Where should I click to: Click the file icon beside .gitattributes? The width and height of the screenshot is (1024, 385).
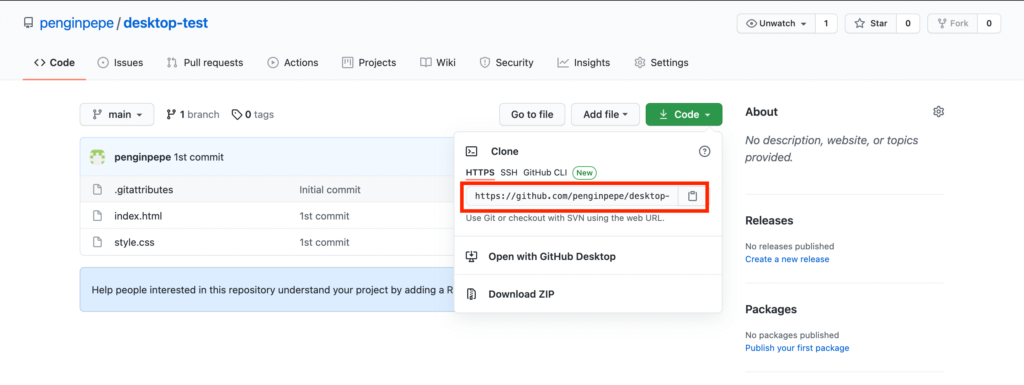[x=97, y=190]
